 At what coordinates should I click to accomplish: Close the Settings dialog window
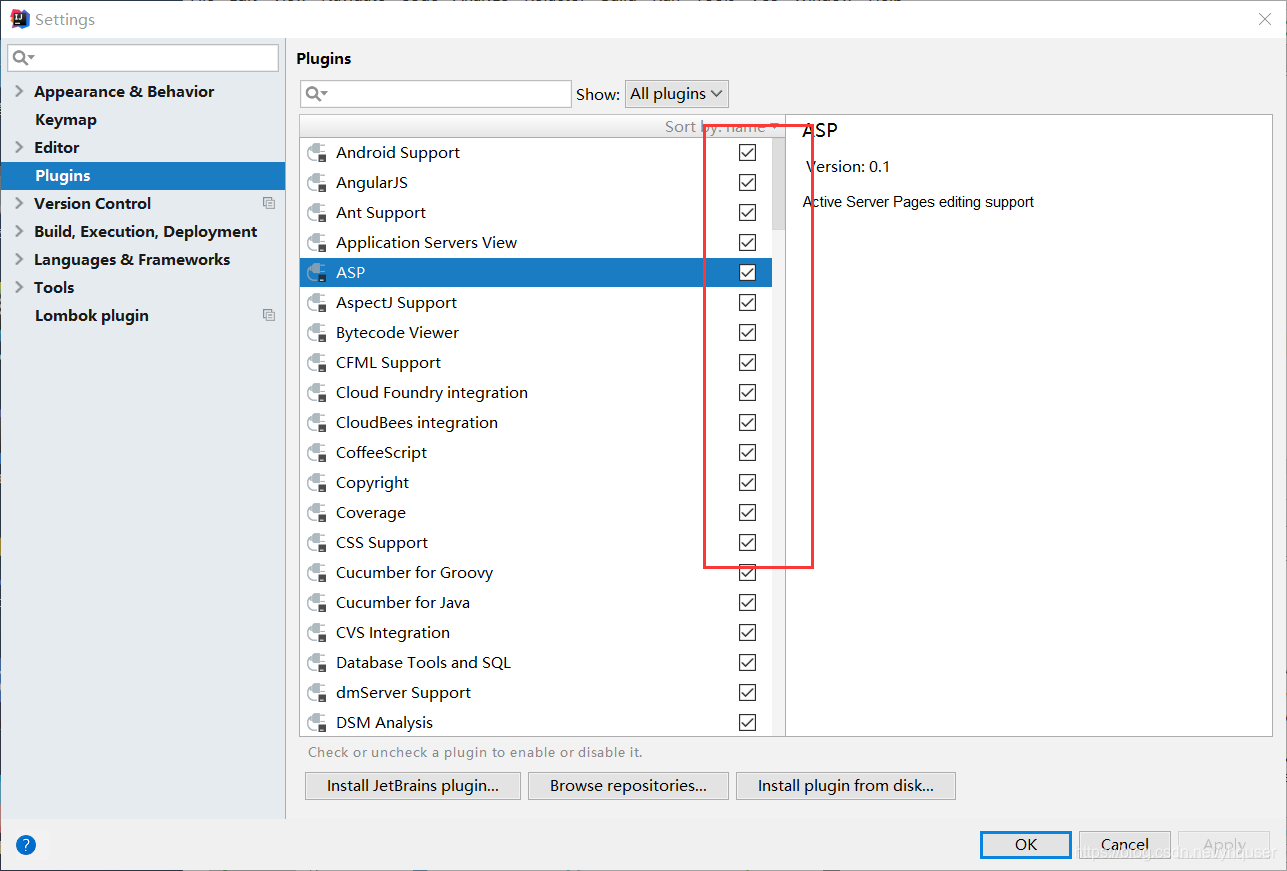click(1265, 18)
